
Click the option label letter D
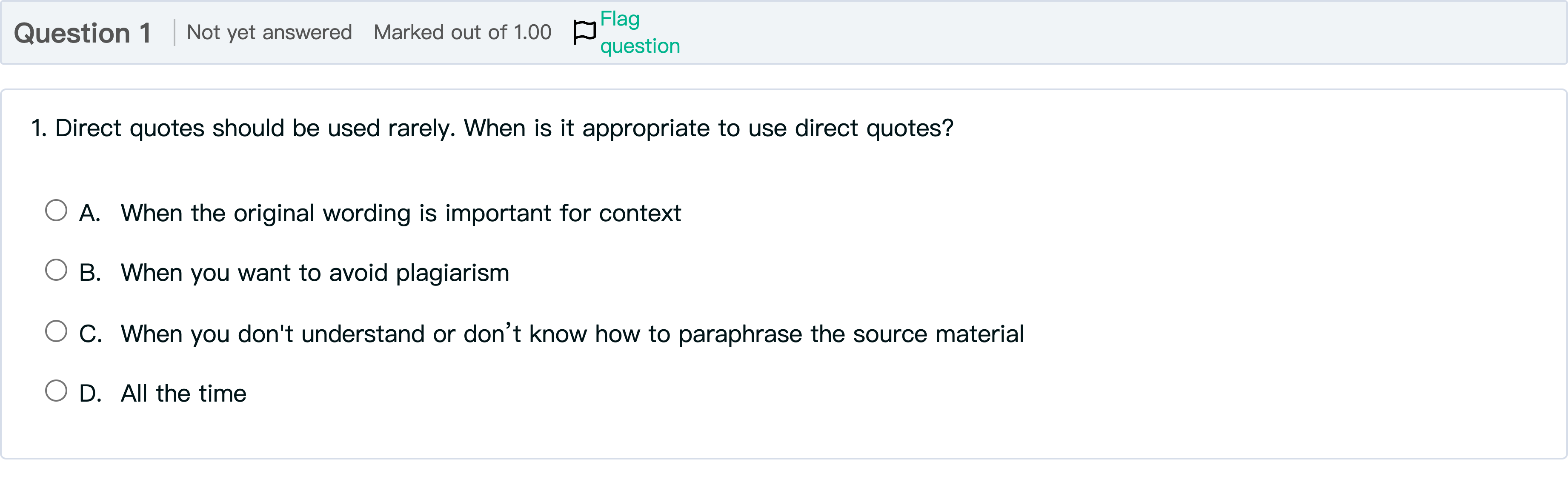pyautogui.click(x=92, y=393)
